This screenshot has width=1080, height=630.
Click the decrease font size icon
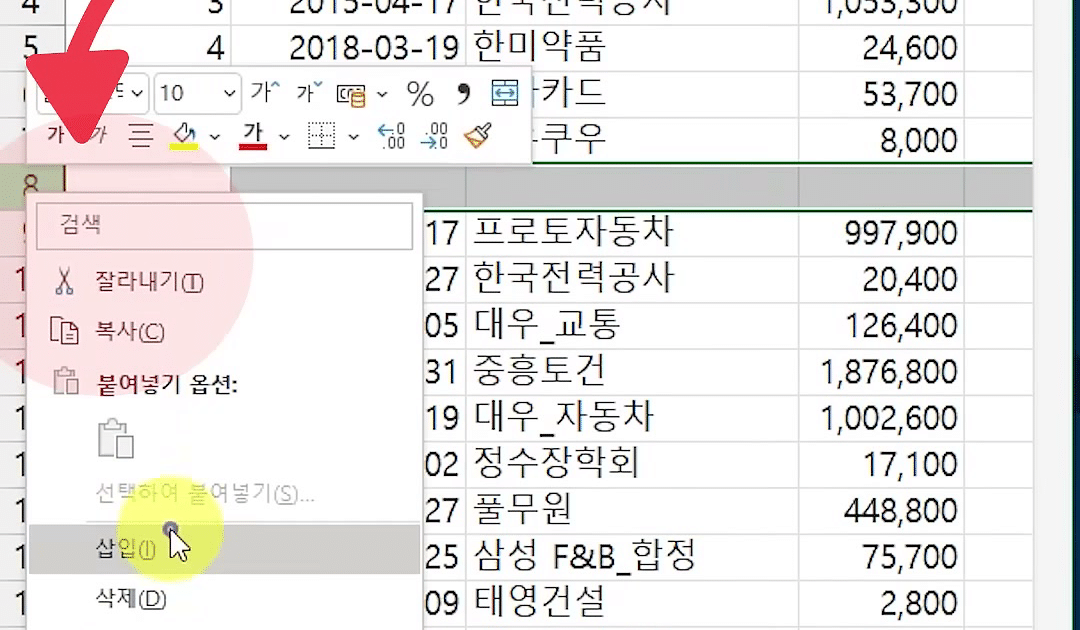pyautogui.click(x=309, y=92)
